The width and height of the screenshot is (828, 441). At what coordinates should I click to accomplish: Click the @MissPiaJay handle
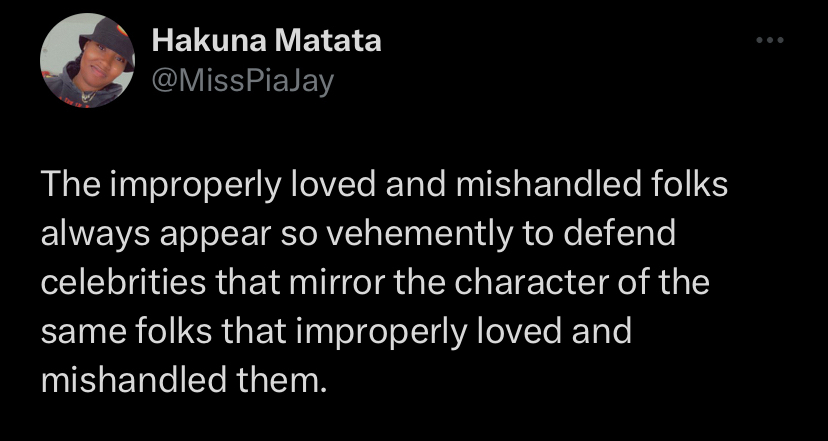click(x=242, y=78)
